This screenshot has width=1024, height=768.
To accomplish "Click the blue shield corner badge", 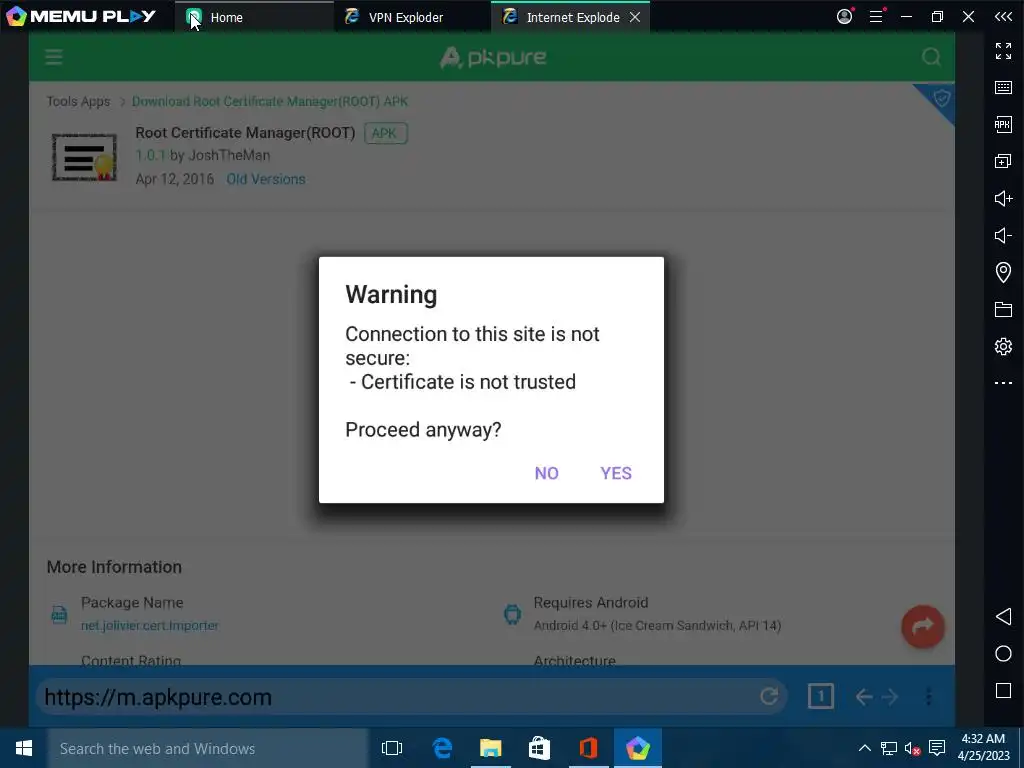I will coord(938,99).
